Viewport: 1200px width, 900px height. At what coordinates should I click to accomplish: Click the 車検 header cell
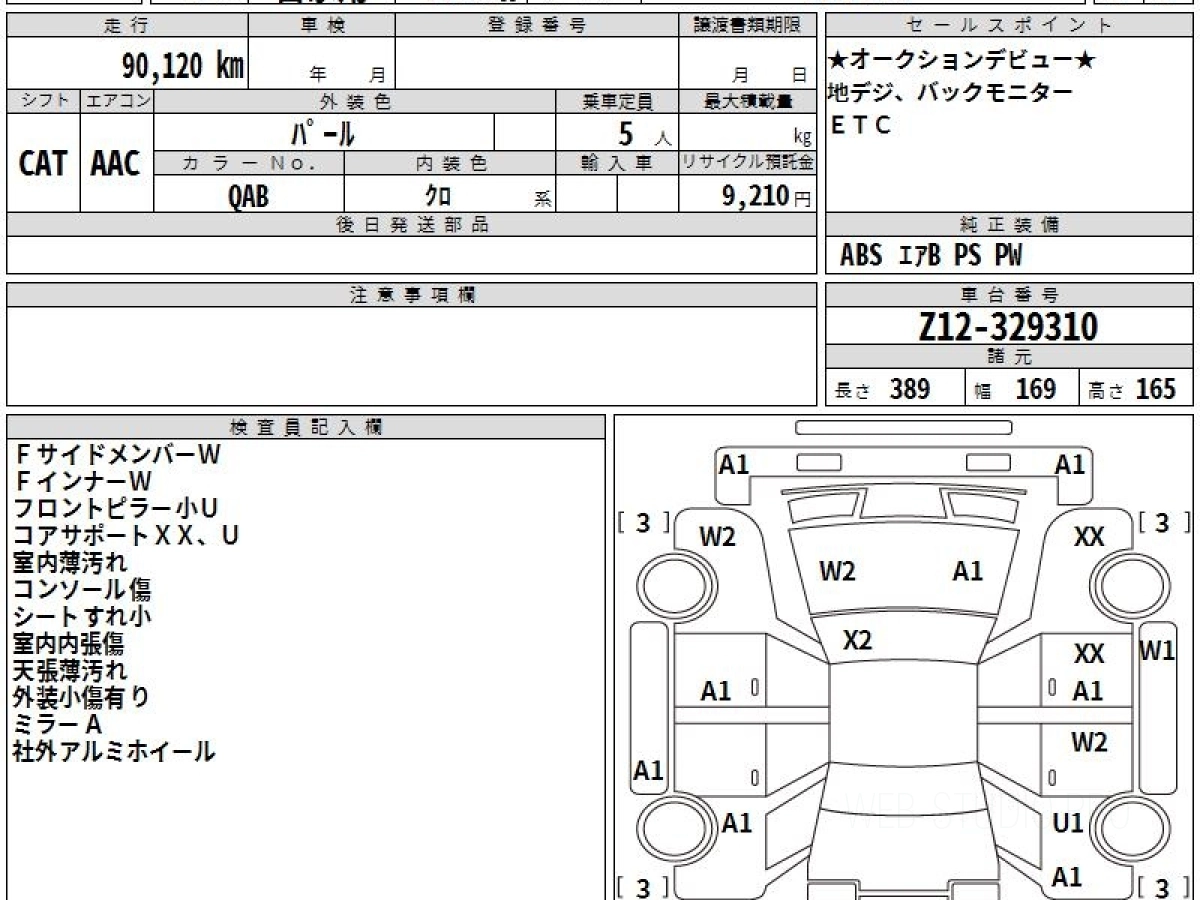pyautogui.click(x=322, y=26)
